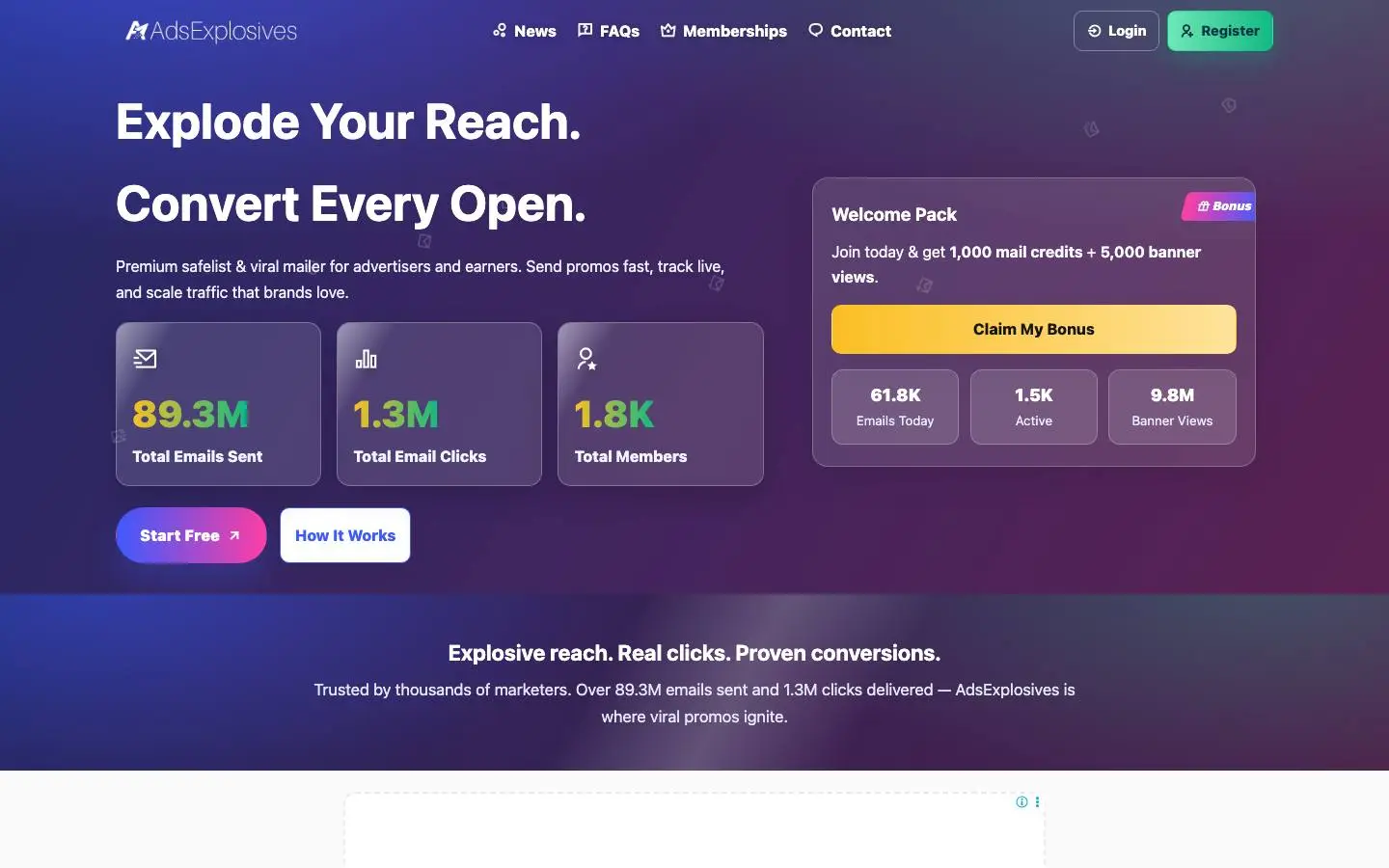Click the arrow icon on Start Free
This screenshot has width=1389, height=868.
tap(234, 535)
